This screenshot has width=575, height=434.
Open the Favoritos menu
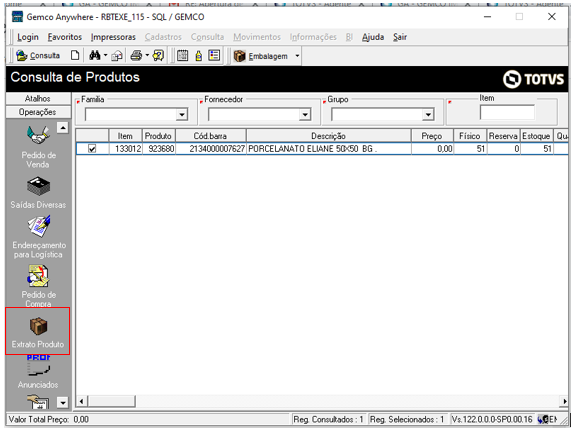point(65,37)
